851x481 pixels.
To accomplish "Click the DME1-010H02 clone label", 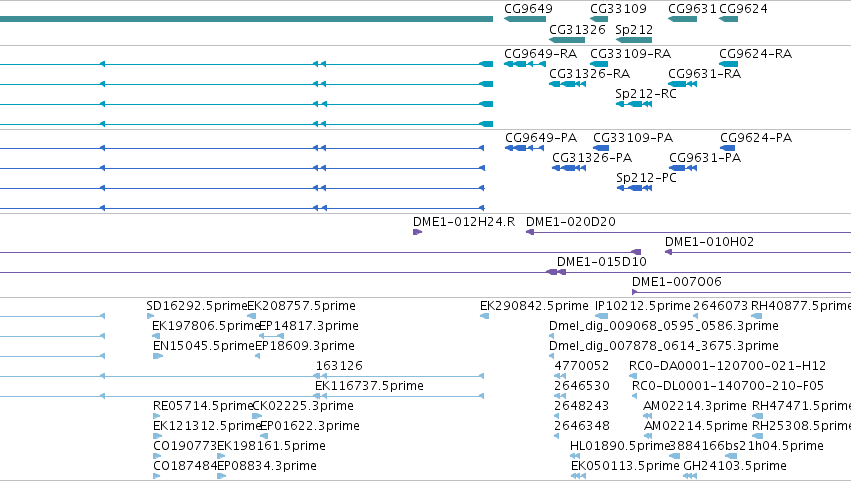I will (x=709, y=242).
